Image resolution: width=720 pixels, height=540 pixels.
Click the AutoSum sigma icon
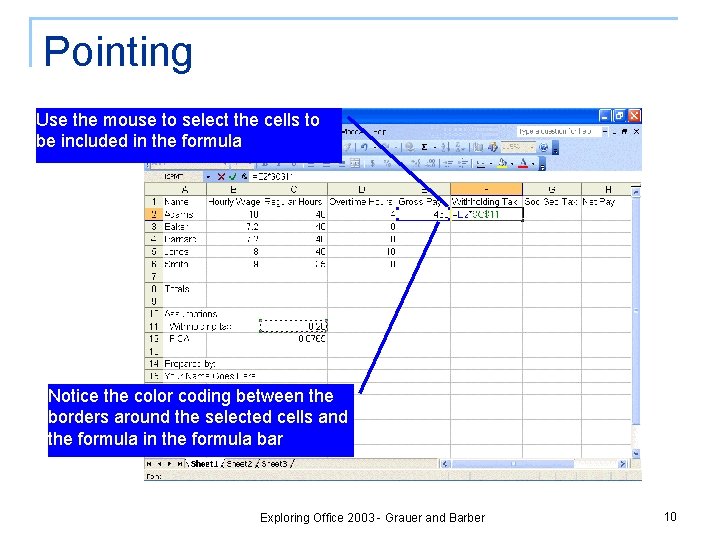point(424,147)
